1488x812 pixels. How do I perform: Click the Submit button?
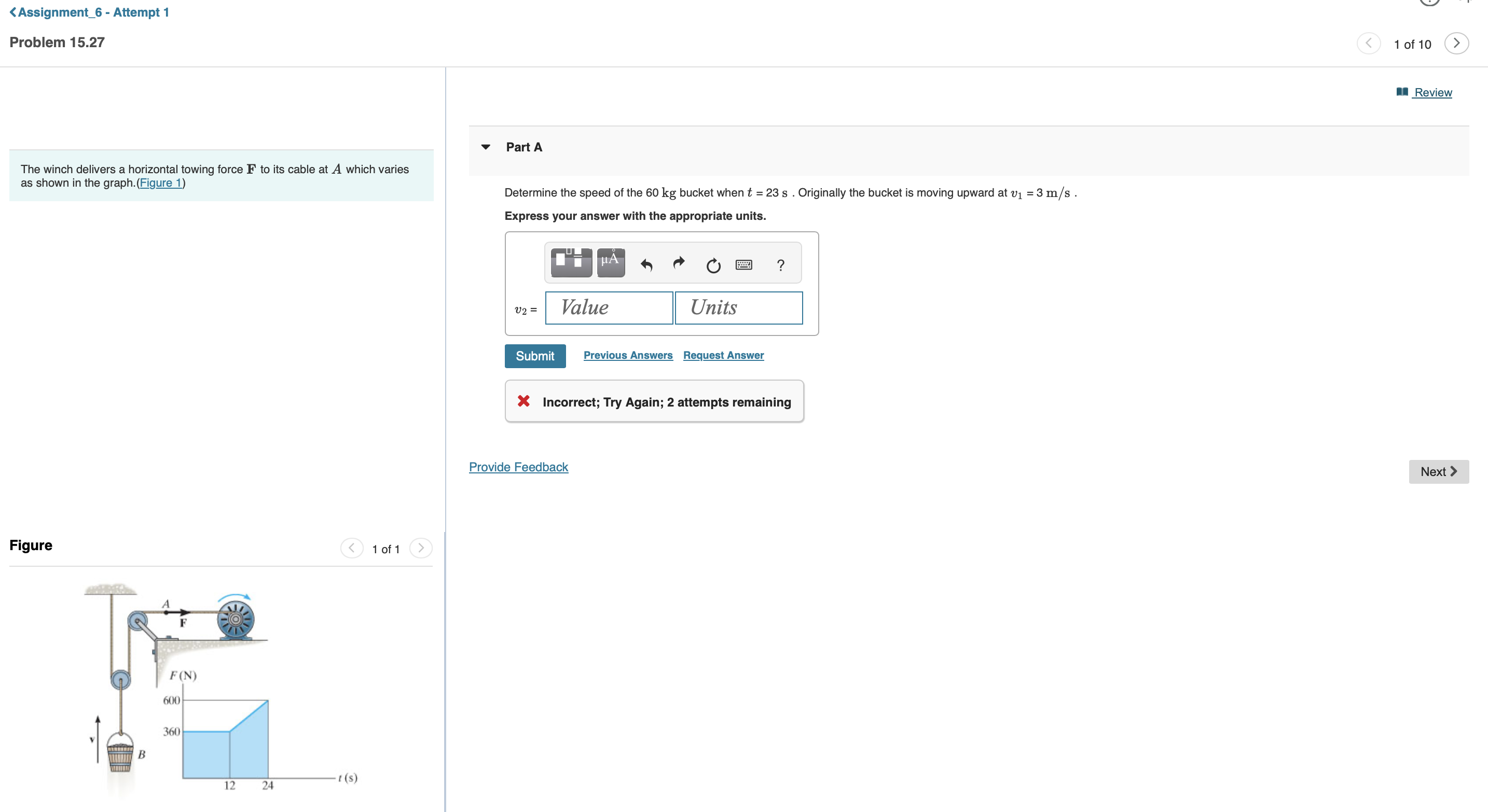pyautogui.click(x=535, y=356)
